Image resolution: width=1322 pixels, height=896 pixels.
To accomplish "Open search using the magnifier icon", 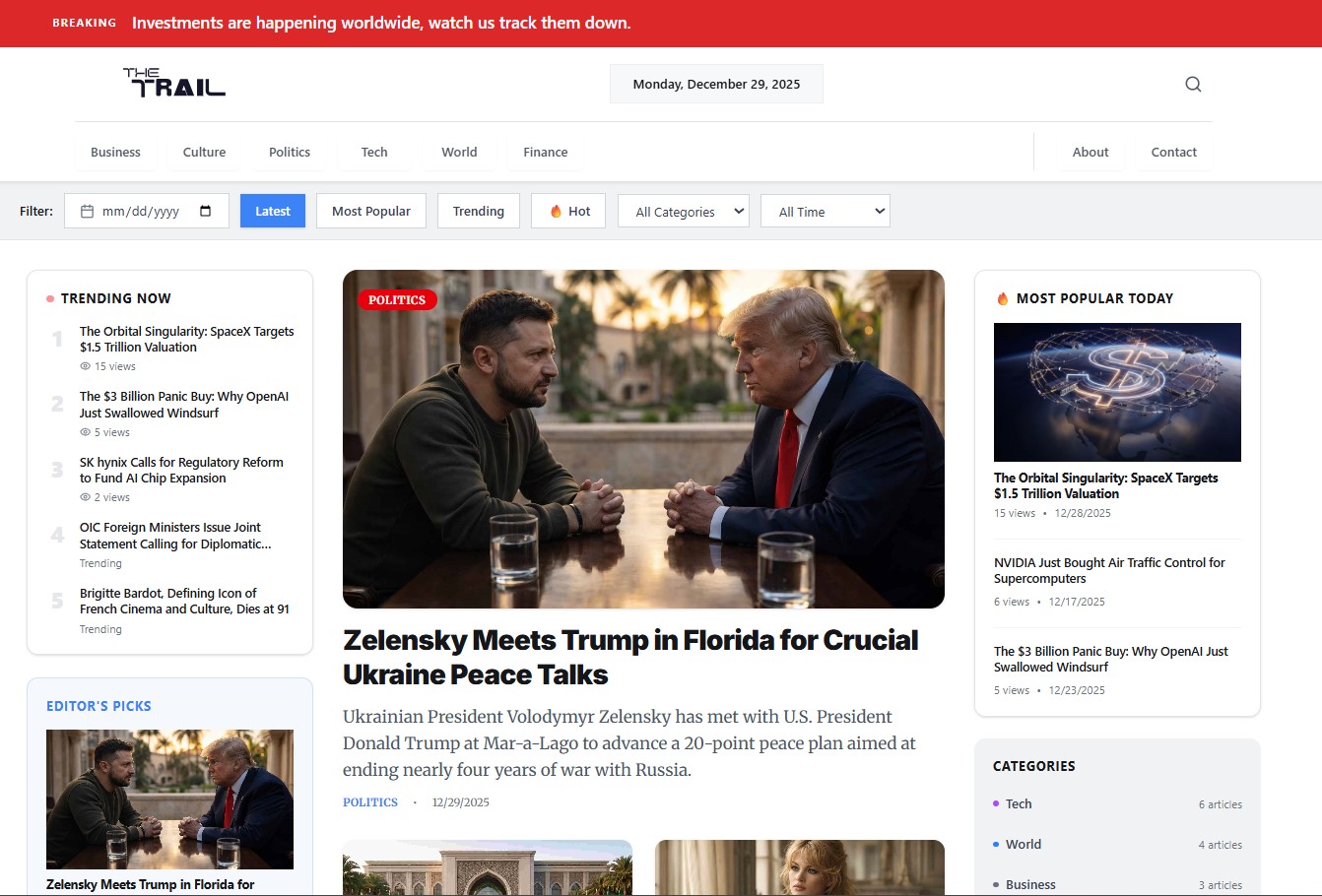I will pyautogui.click(x=1193, y=84).
